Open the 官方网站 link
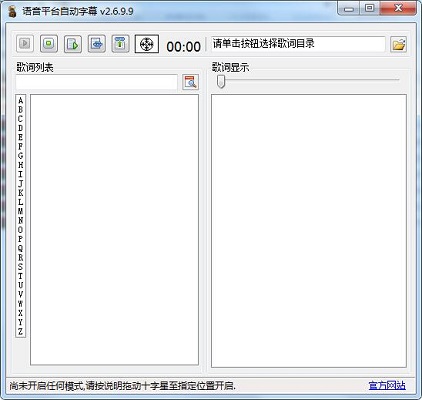 [x=387, y=386]
